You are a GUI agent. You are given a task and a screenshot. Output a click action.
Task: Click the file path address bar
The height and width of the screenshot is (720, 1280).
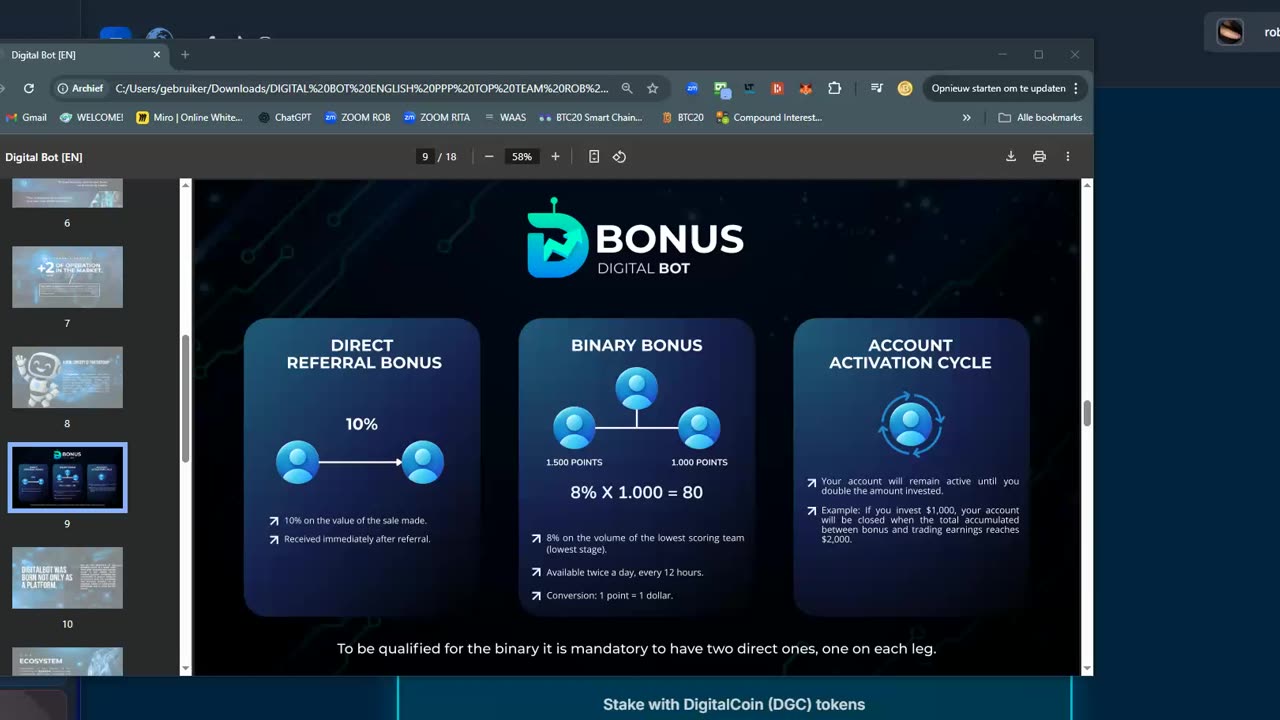(x=361, y=88)
